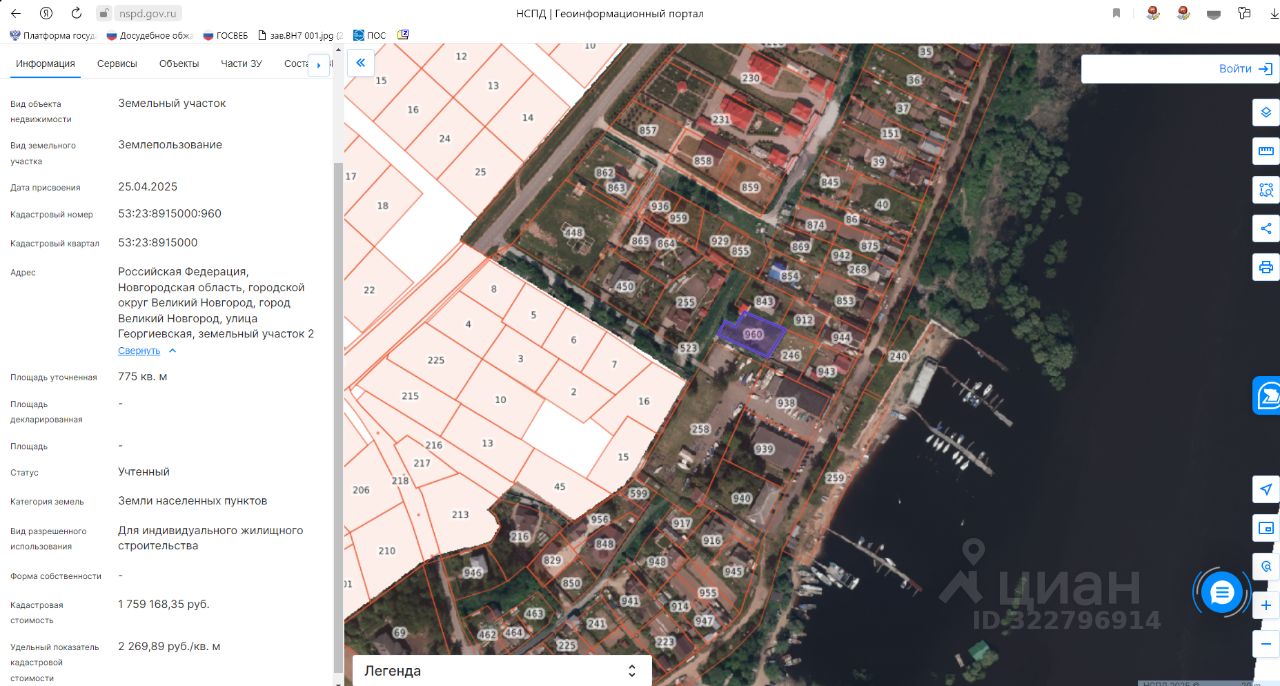
Task: Toggle the overview mini-map
Action: tap(1266, 528)
